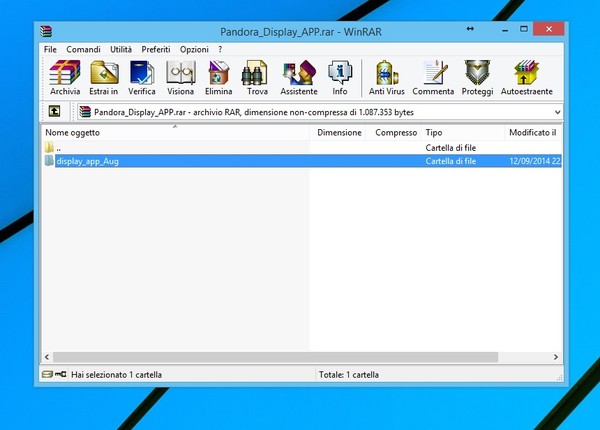
Task: Open the File menu
Action: [50, 49]
